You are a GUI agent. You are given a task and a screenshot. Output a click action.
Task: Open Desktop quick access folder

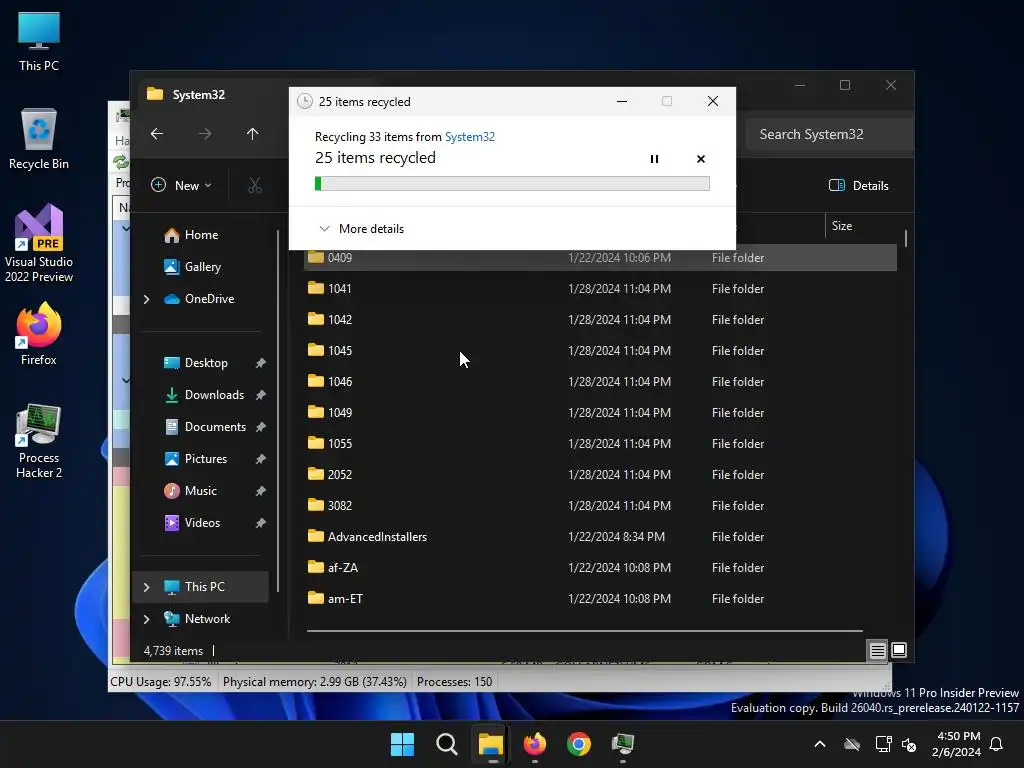tap(195, 363)
